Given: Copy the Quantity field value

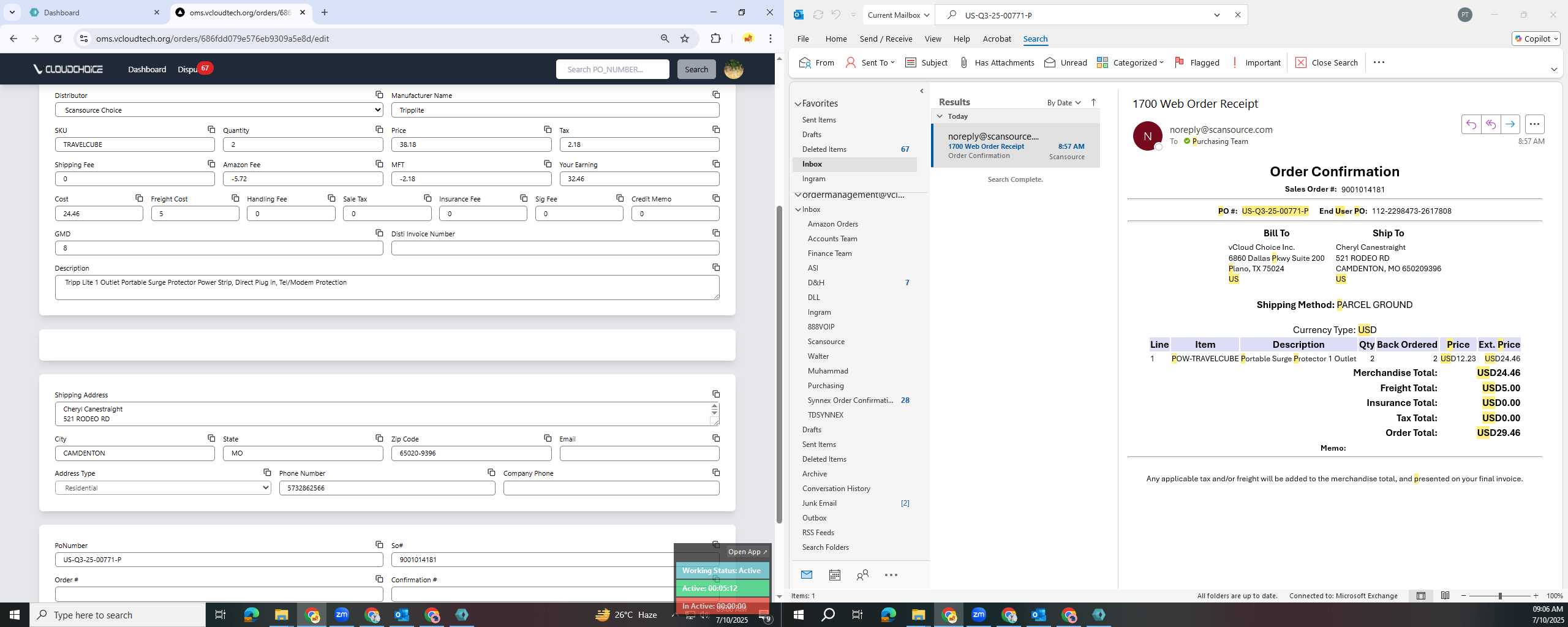Looking at the screenshot, I should point(379,130).
